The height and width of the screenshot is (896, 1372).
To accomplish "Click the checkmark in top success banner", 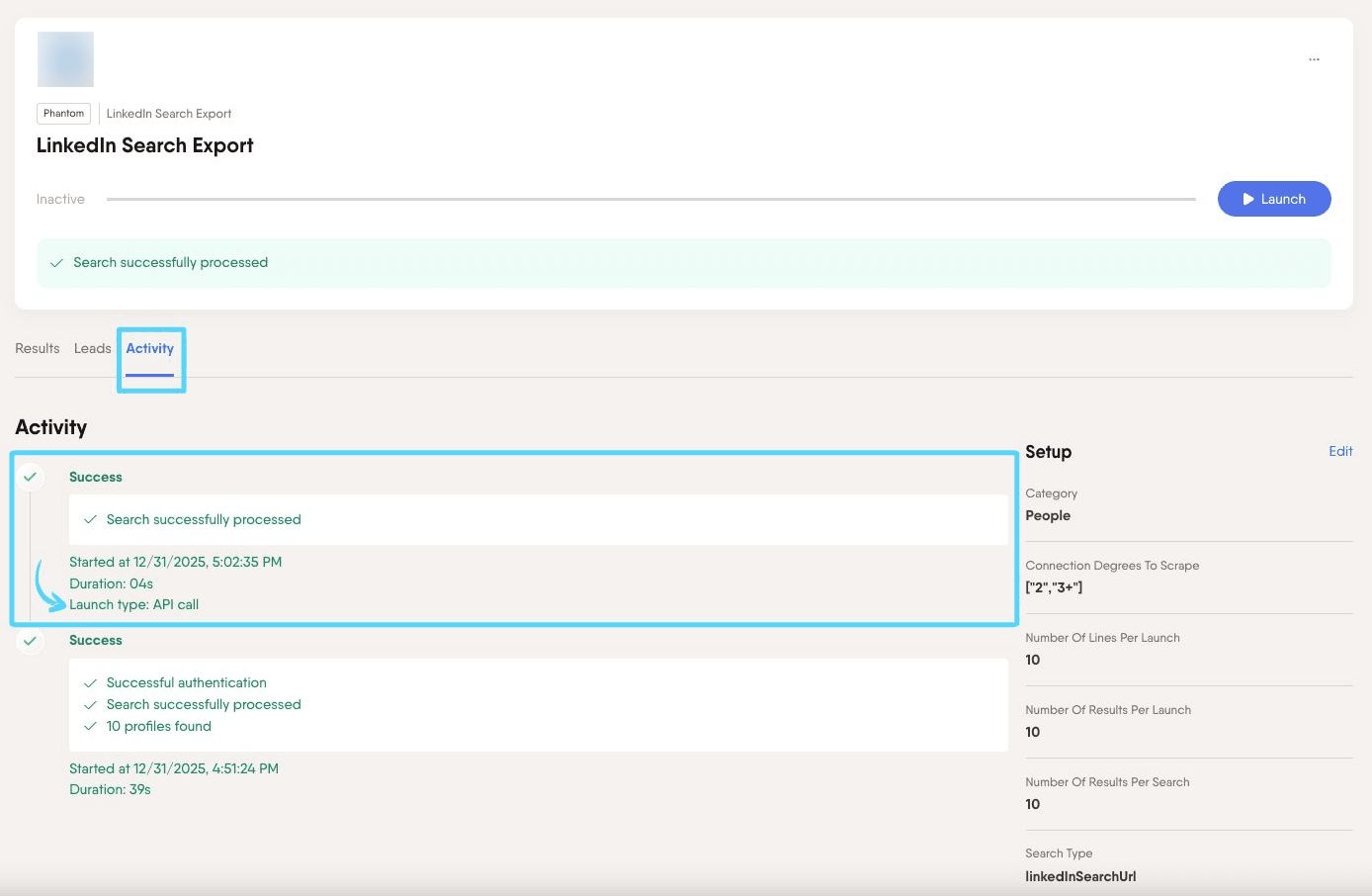I will [x=56, y=263].
